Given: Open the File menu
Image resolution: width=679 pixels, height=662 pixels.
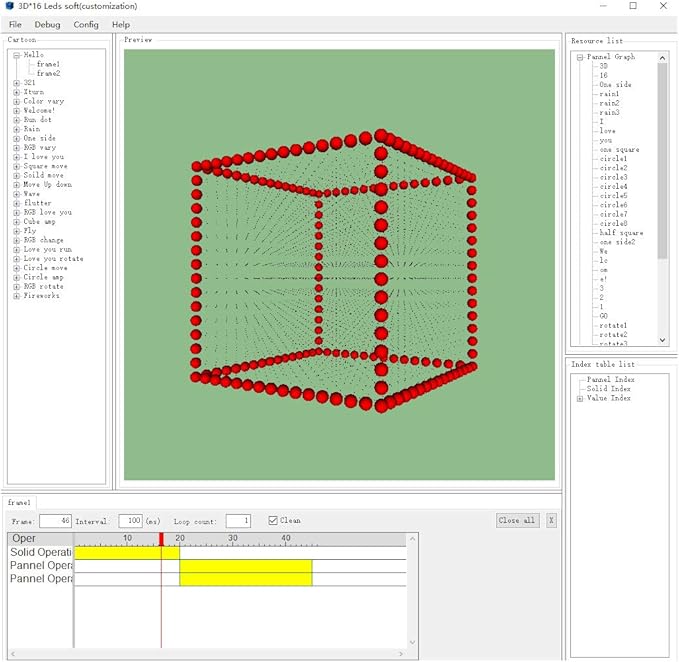Looking at the screenshot, I should click(15, 24).
